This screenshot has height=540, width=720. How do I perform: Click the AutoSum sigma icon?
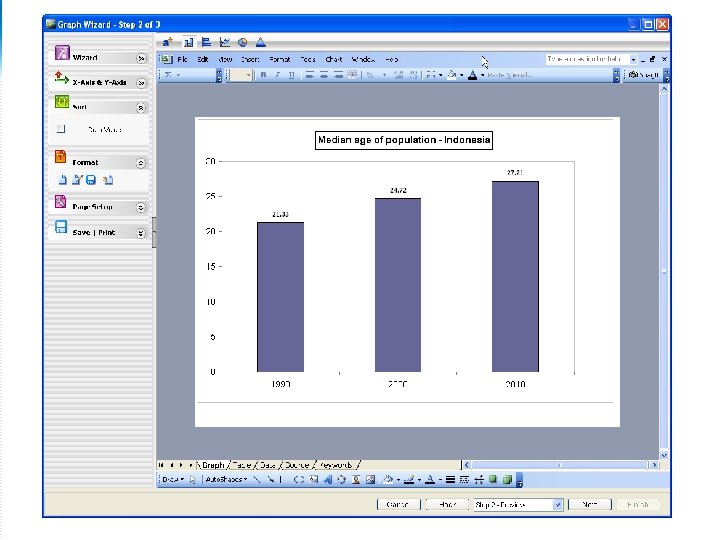[168, 74]
